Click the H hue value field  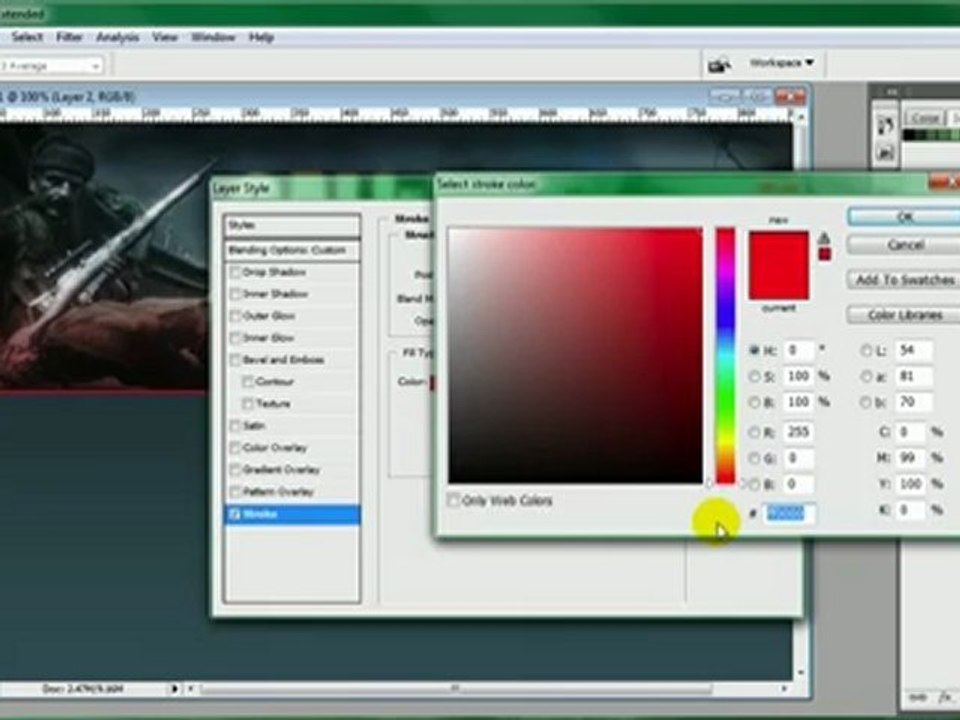pos(798,351)
